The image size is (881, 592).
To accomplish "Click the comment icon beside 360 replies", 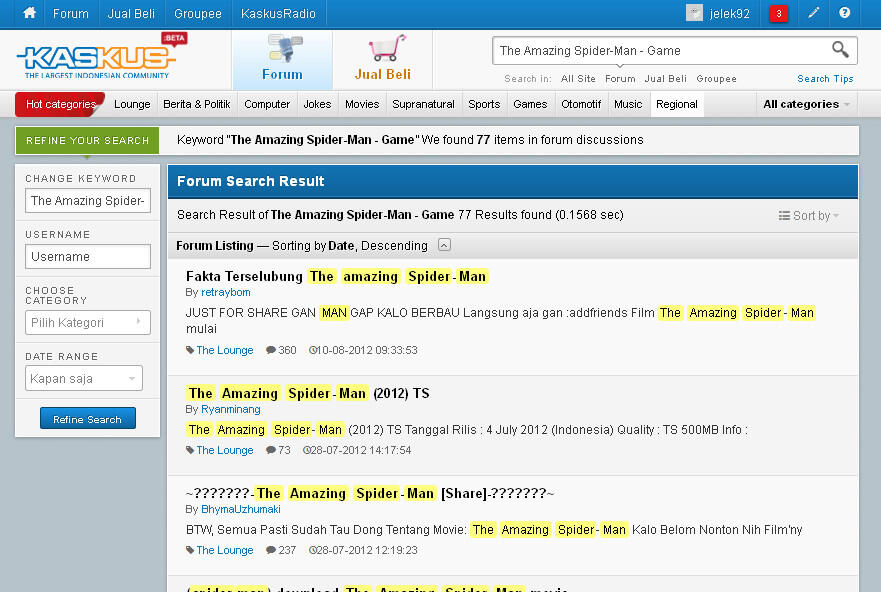I will pos(271,350).
